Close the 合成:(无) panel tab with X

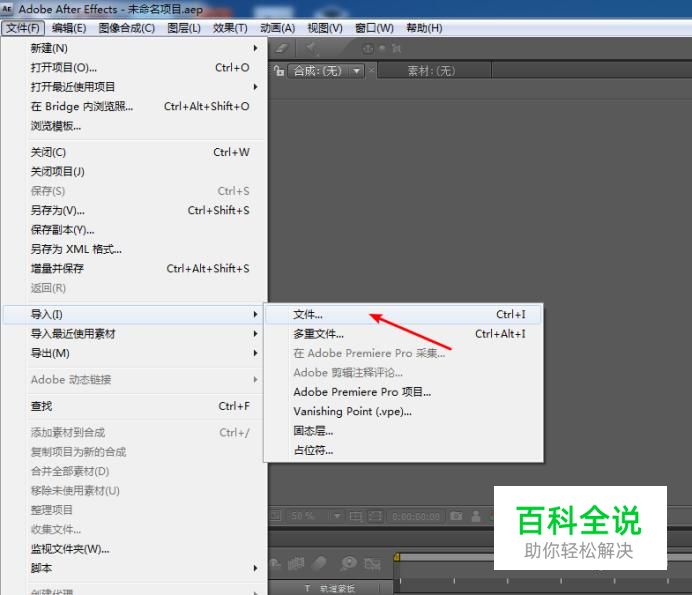tap(372, 70)
